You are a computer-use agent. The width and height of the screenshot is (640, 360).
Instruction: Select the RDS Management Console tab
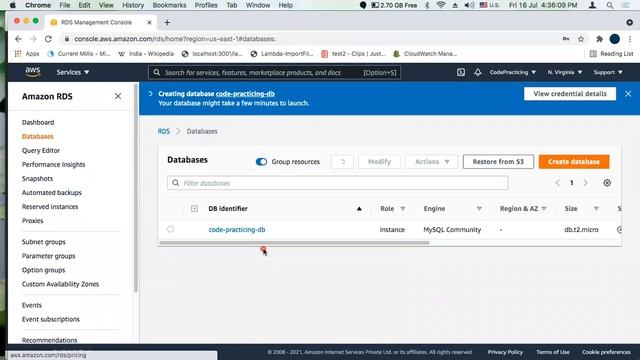pyautogui.click(x=100, y=22)
